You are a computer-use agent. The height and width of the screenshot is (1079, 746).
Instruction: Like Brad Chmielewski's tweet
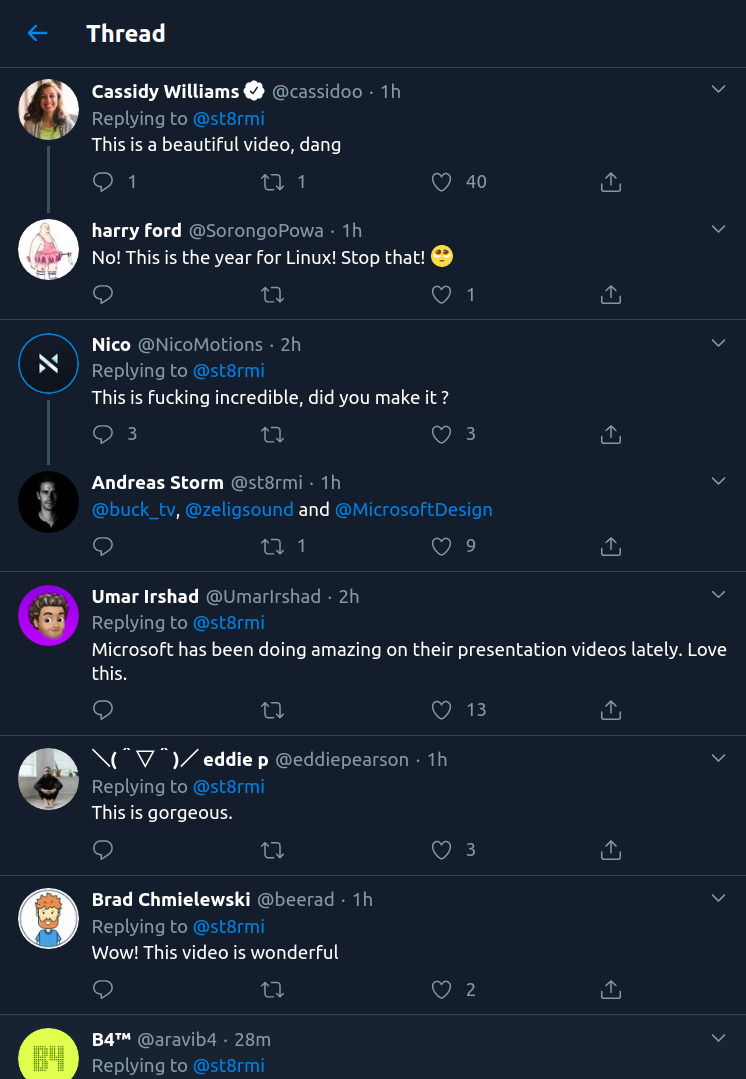(441, 990)
